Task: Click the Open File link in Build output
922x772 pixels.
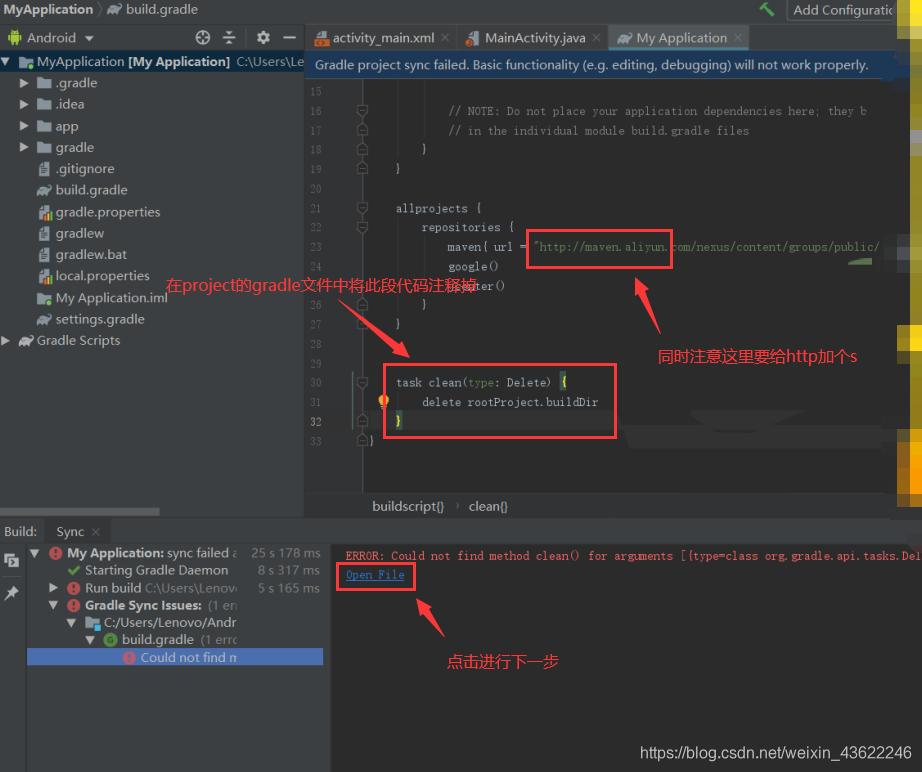Action: click(375, 575)
